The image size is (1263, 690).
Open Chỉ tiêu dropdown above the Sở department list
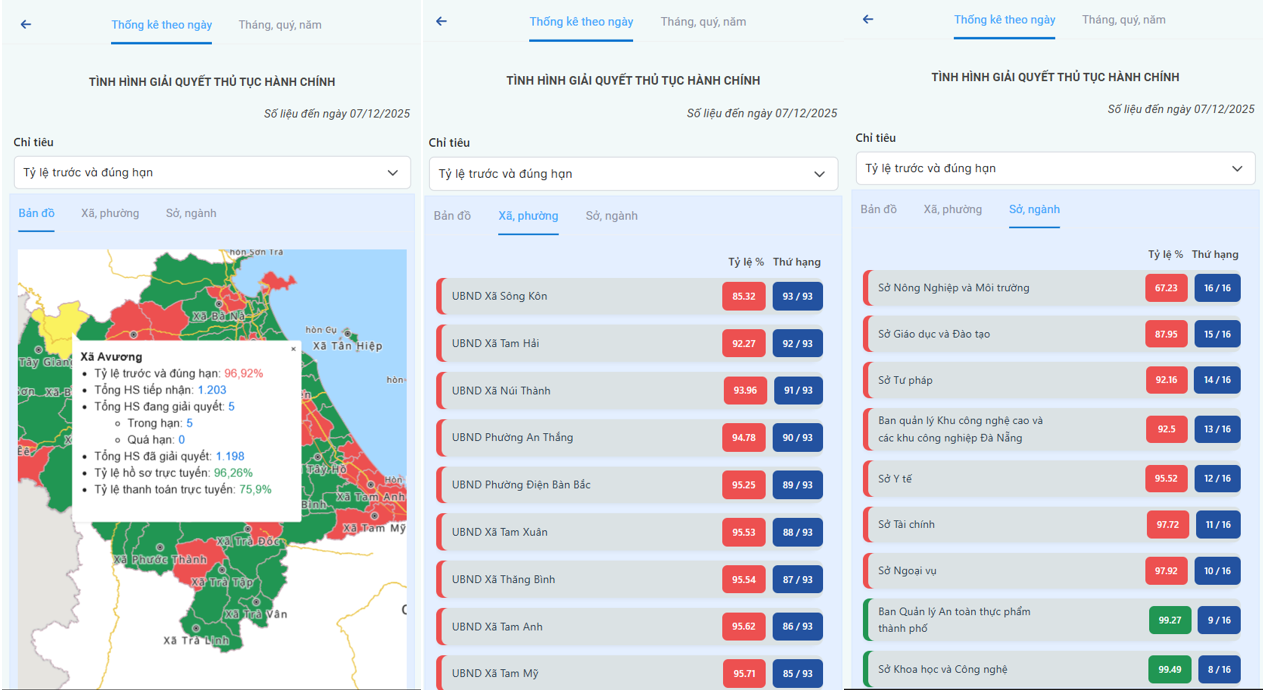(1055, 169)
